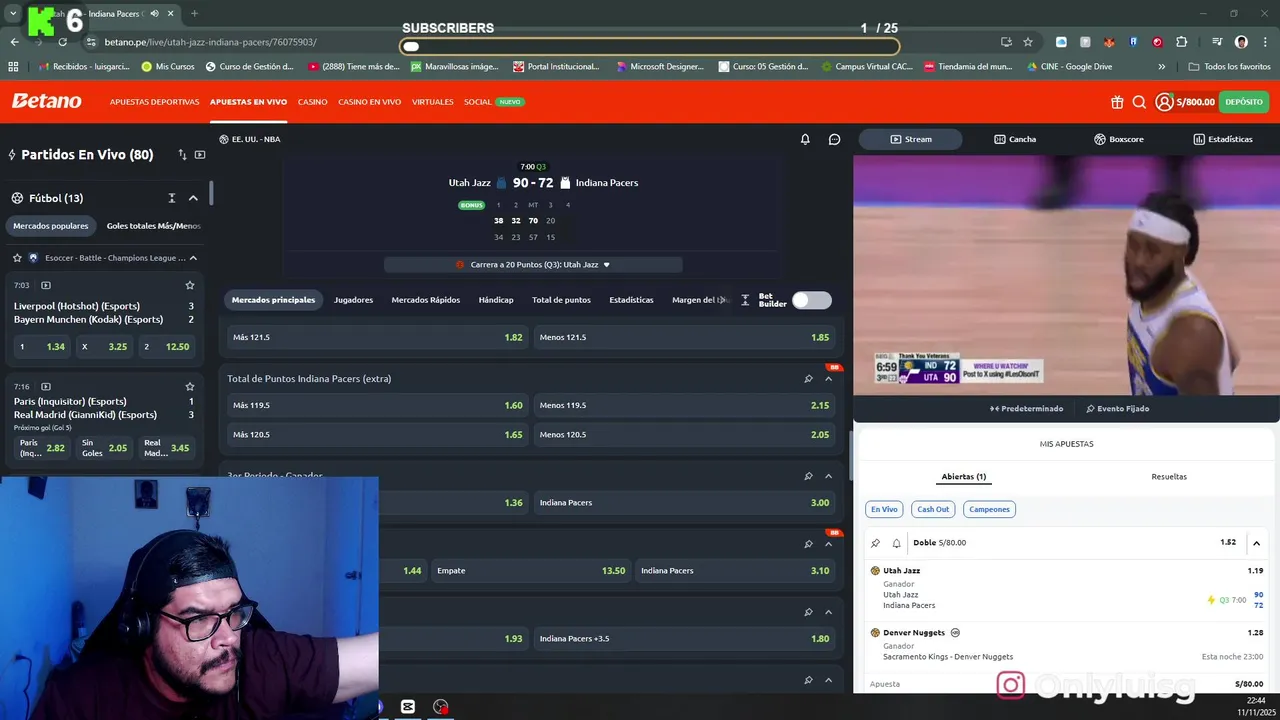Bet on Menos 120.5 at 2.05

684,434
